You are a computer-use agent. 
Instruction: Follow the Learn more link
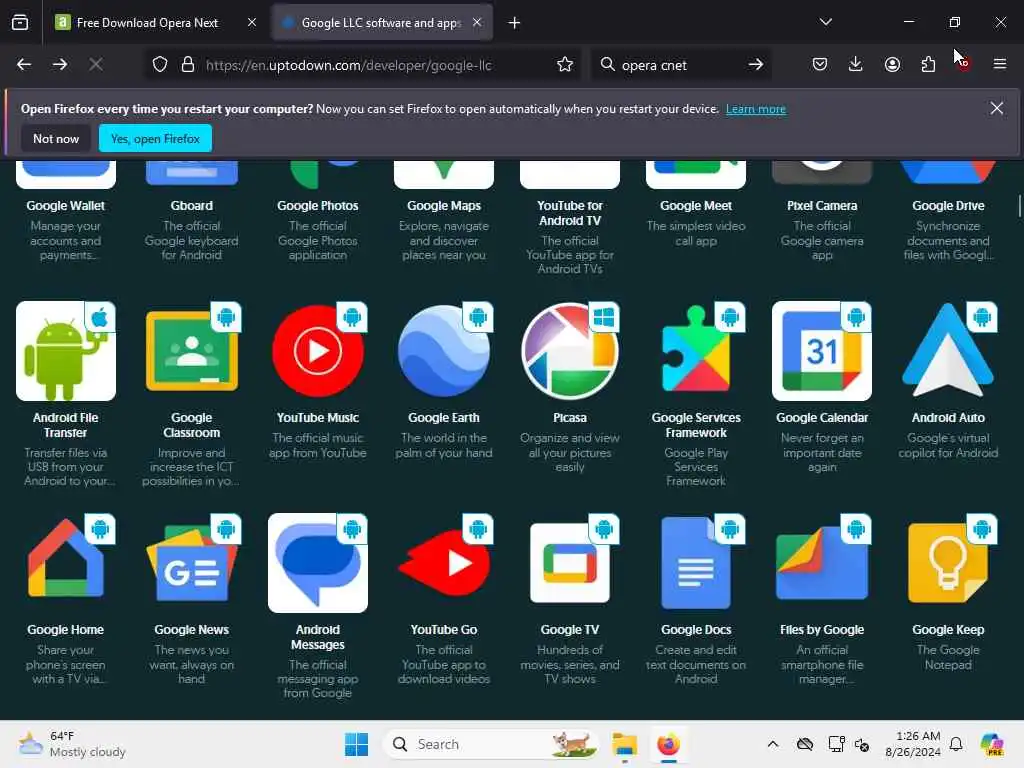tap(756, 109)
